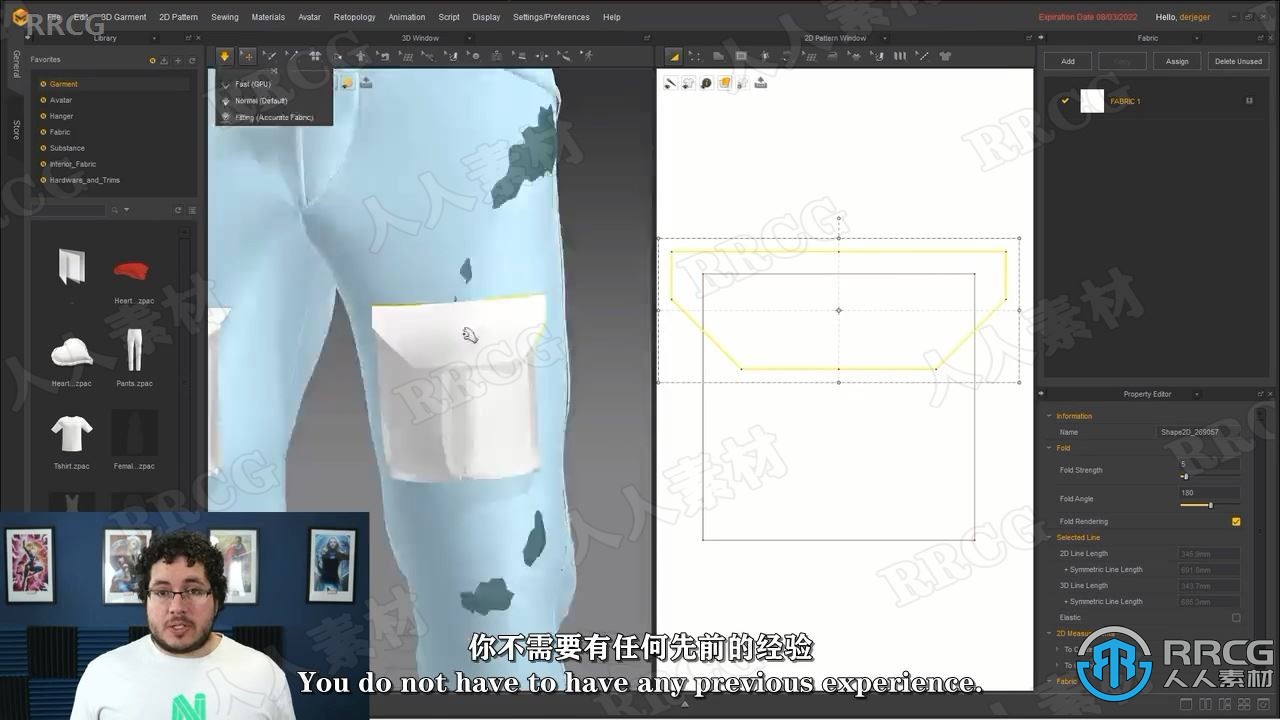The image size is (1280, 720).
Task: Click the refresh icon in Library search row
Action: (178, 210)
